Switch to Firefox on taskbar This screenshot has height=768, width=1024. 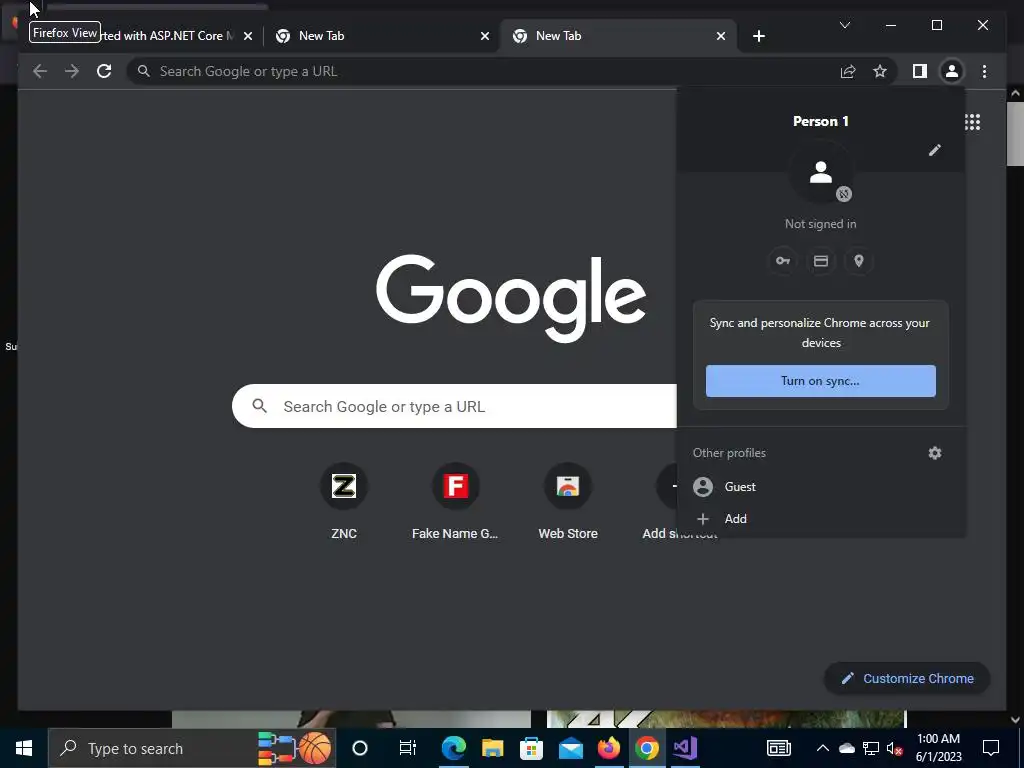pyautogui.click(x=609, y=748)
